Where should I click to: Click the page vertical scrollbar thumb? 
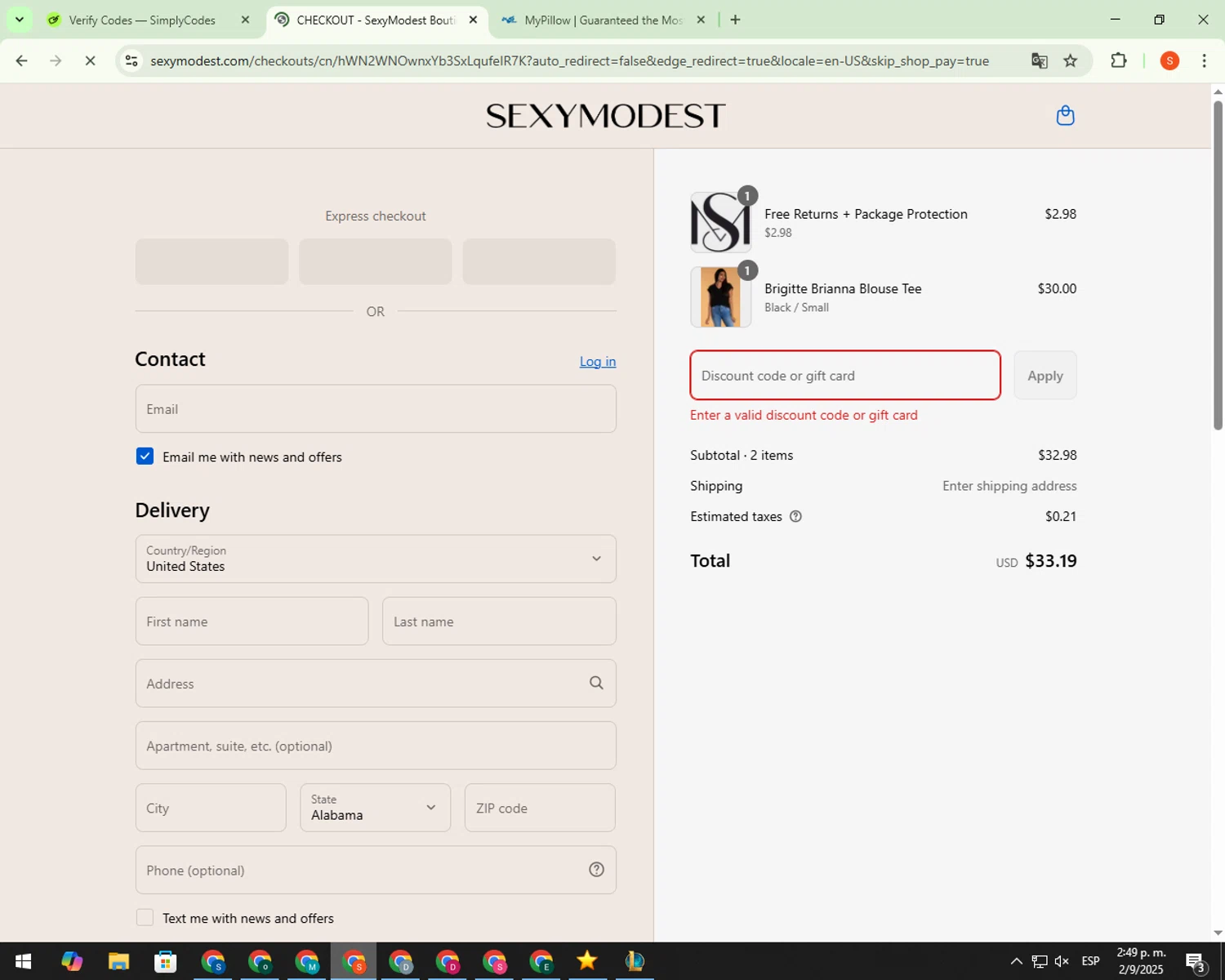[x=1218, y=265]
